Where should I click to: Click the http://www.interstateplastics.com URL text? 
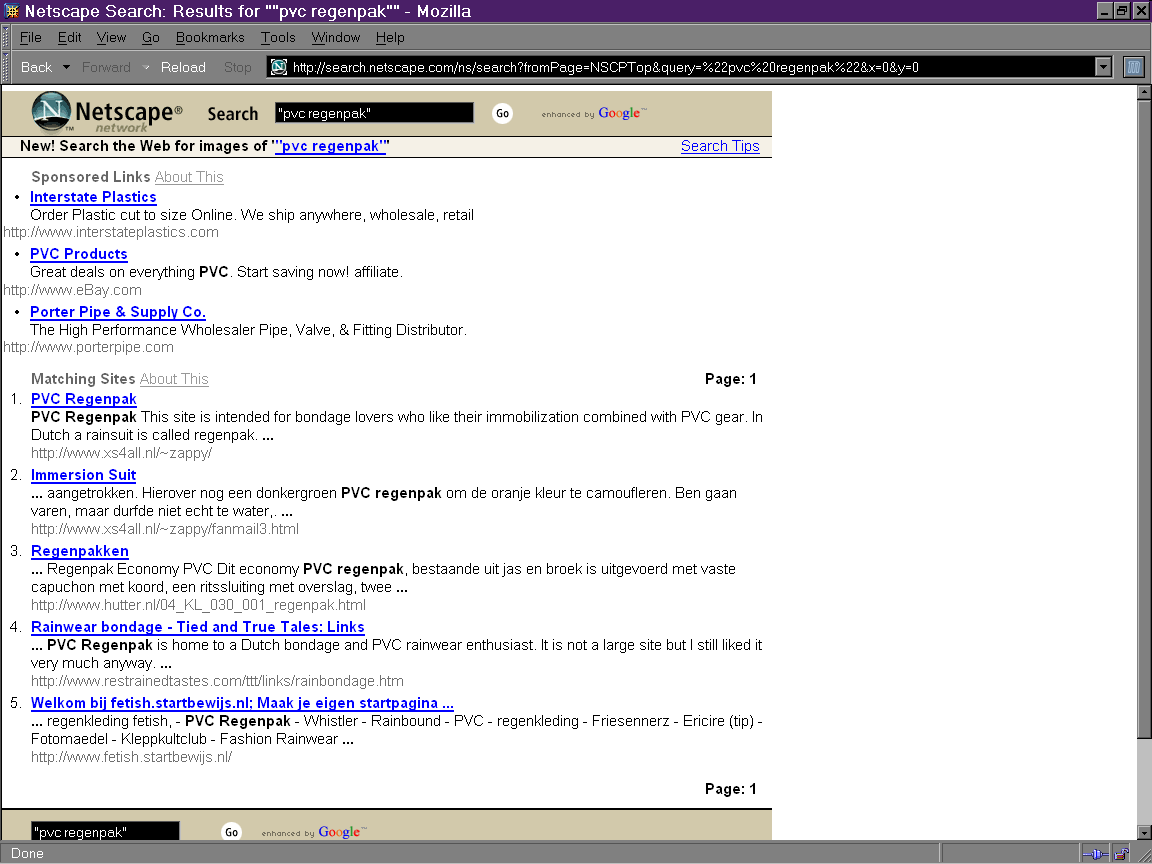(x=111, y=232)
